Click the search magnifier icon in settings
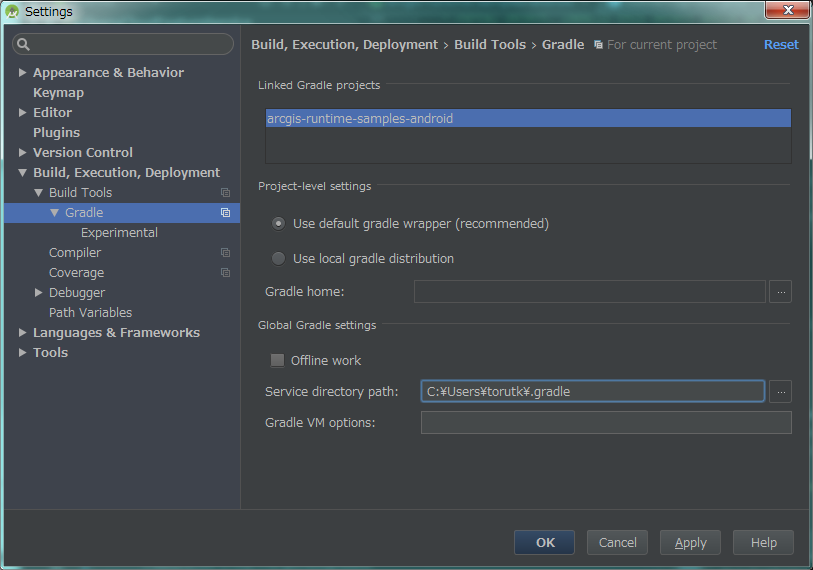 pos(24,44)
